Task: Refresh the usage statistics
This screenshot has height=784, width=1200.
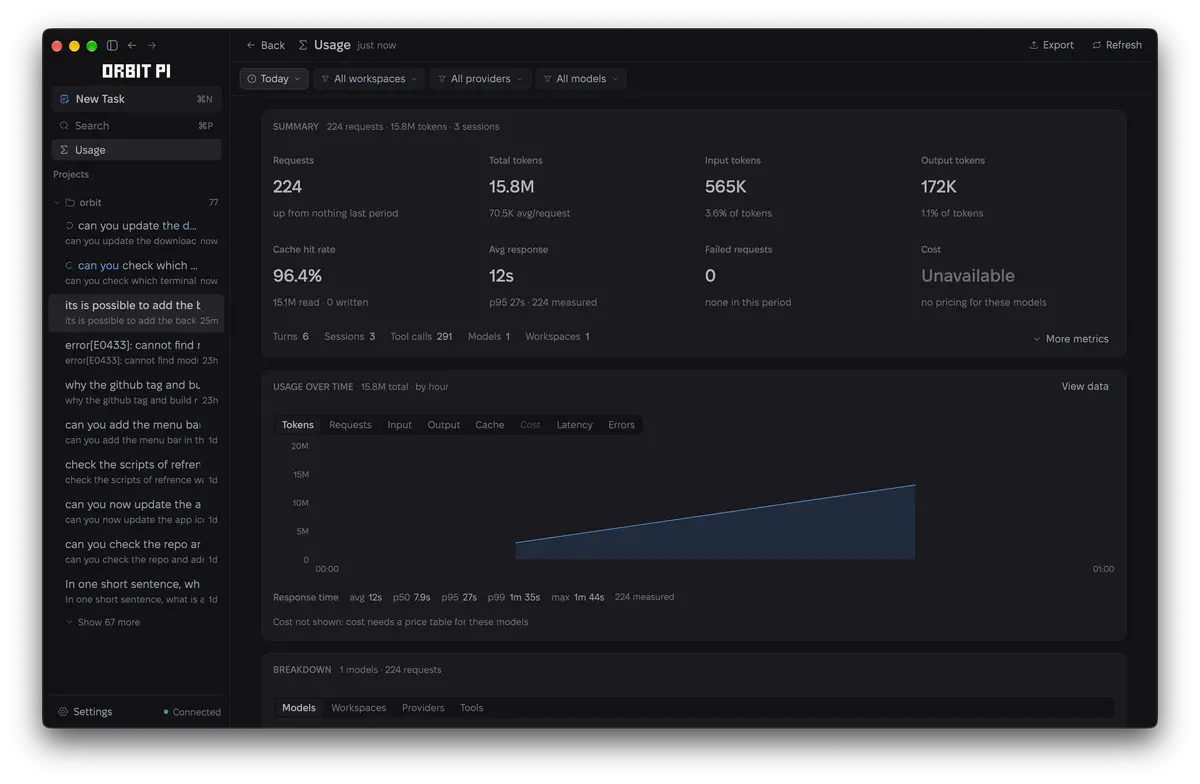Action: pyautogui.click(x=1117, y=45)
